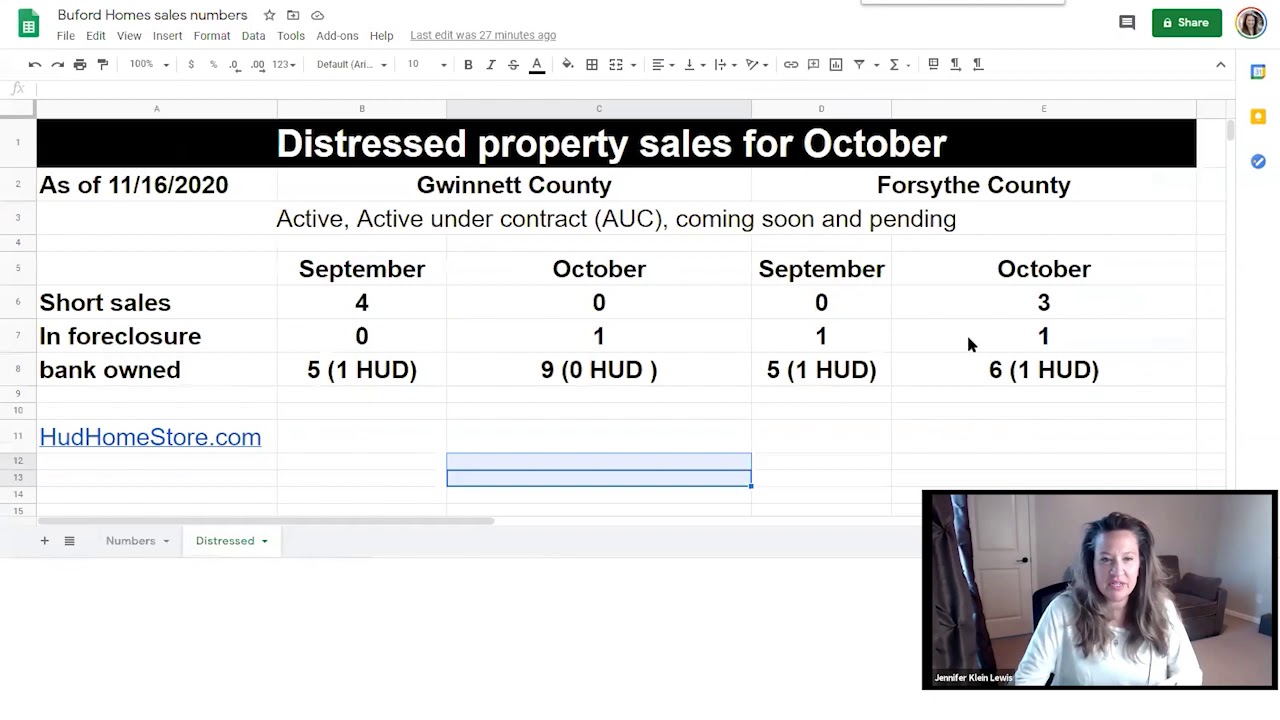Click the Move to folder icon
Screen dimensions: 1280x720
[293, 15]
